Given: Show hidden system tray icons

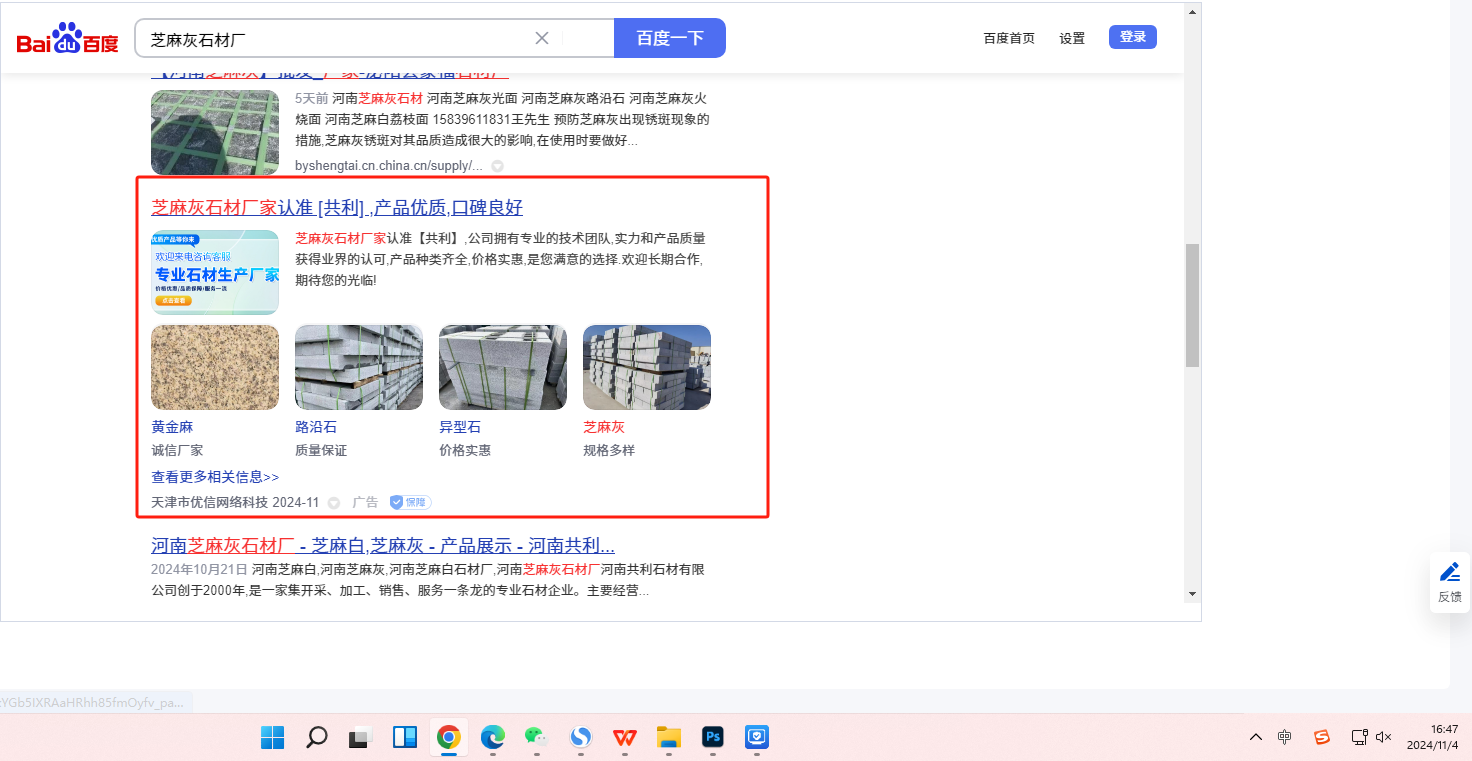Looking at the screenshot, I should click(x=1256, y=737).
